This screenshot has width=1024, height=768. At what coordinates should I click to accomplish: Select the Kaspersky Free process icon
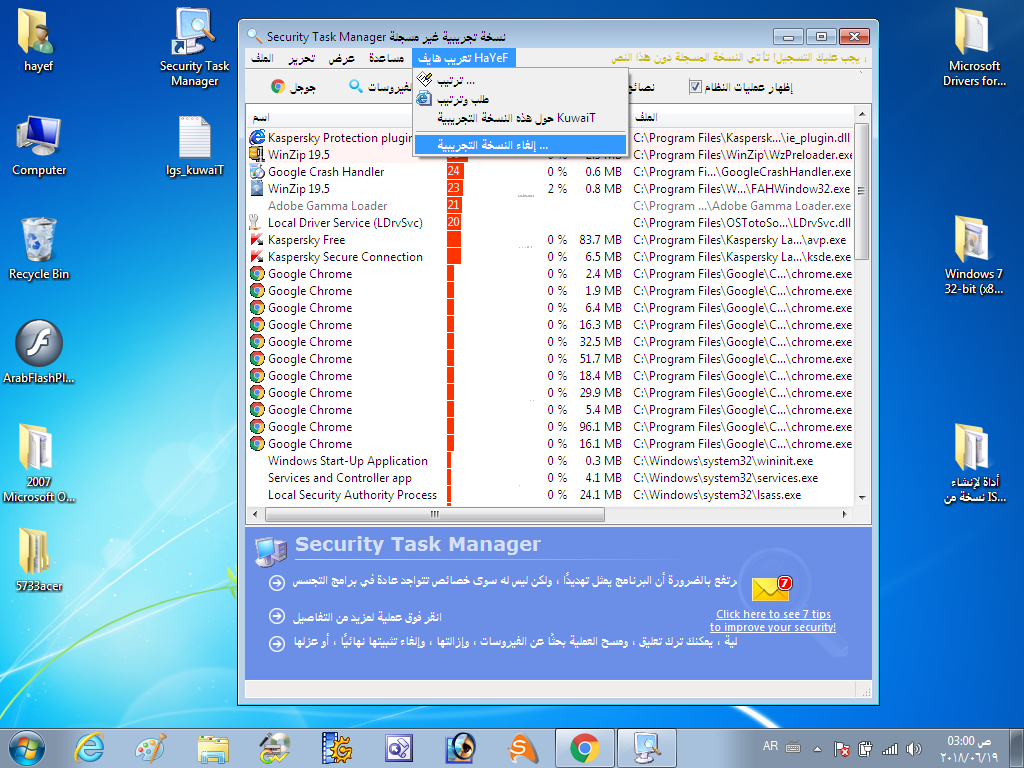click(257, 240)
